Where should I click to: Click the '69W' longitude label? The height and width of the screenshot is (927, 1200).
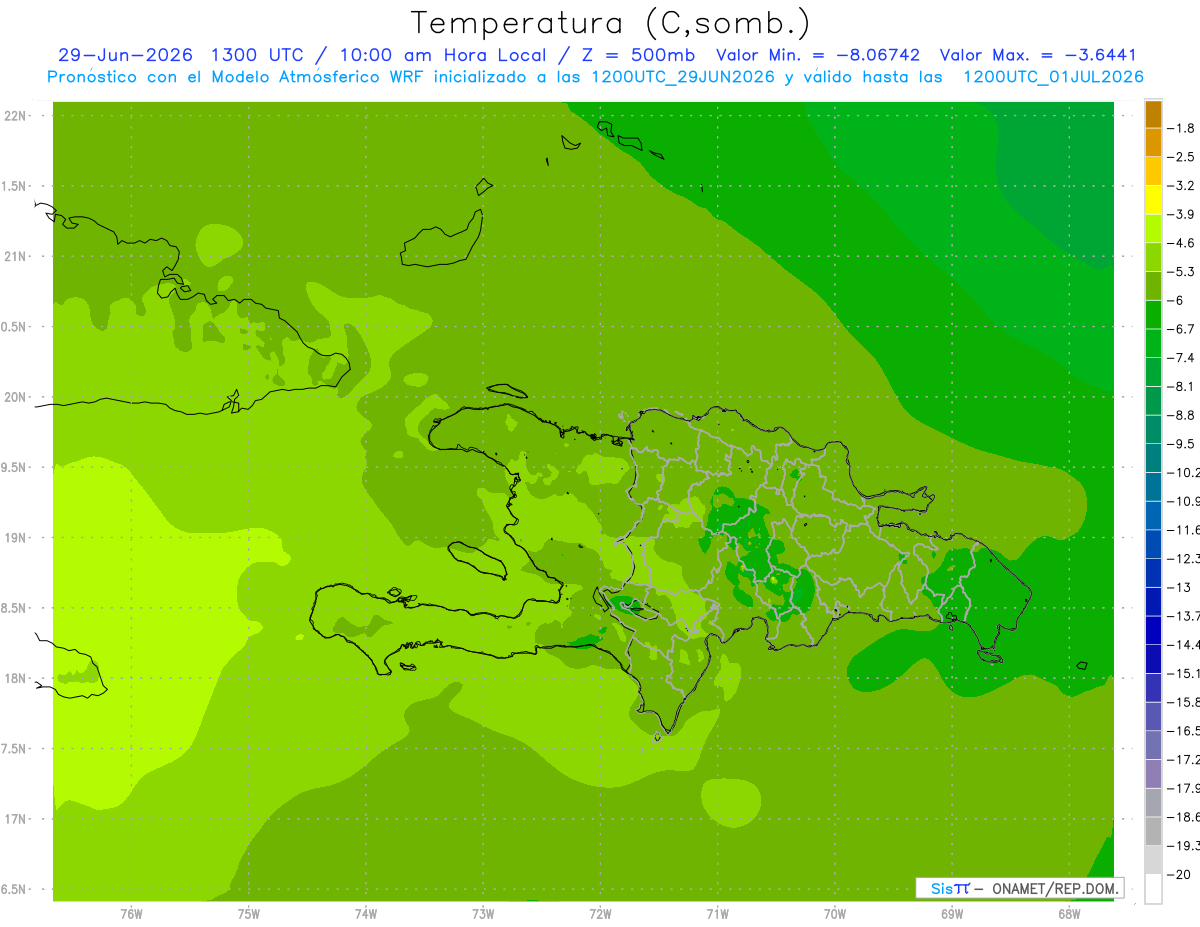pyautogui.click(x=951, y=913)
